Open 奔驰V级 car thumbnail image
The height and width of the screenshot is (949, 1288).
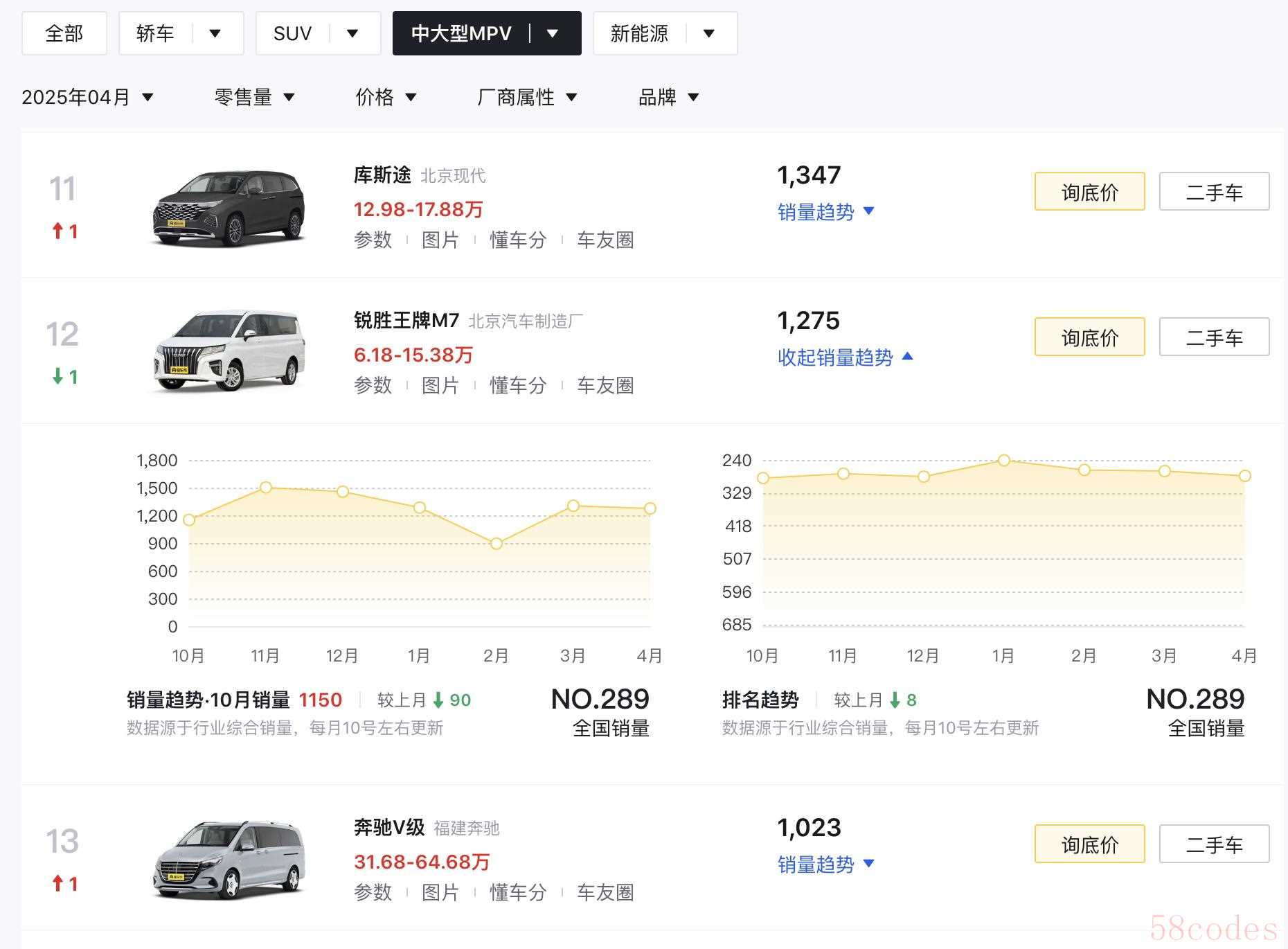point(228,859)
